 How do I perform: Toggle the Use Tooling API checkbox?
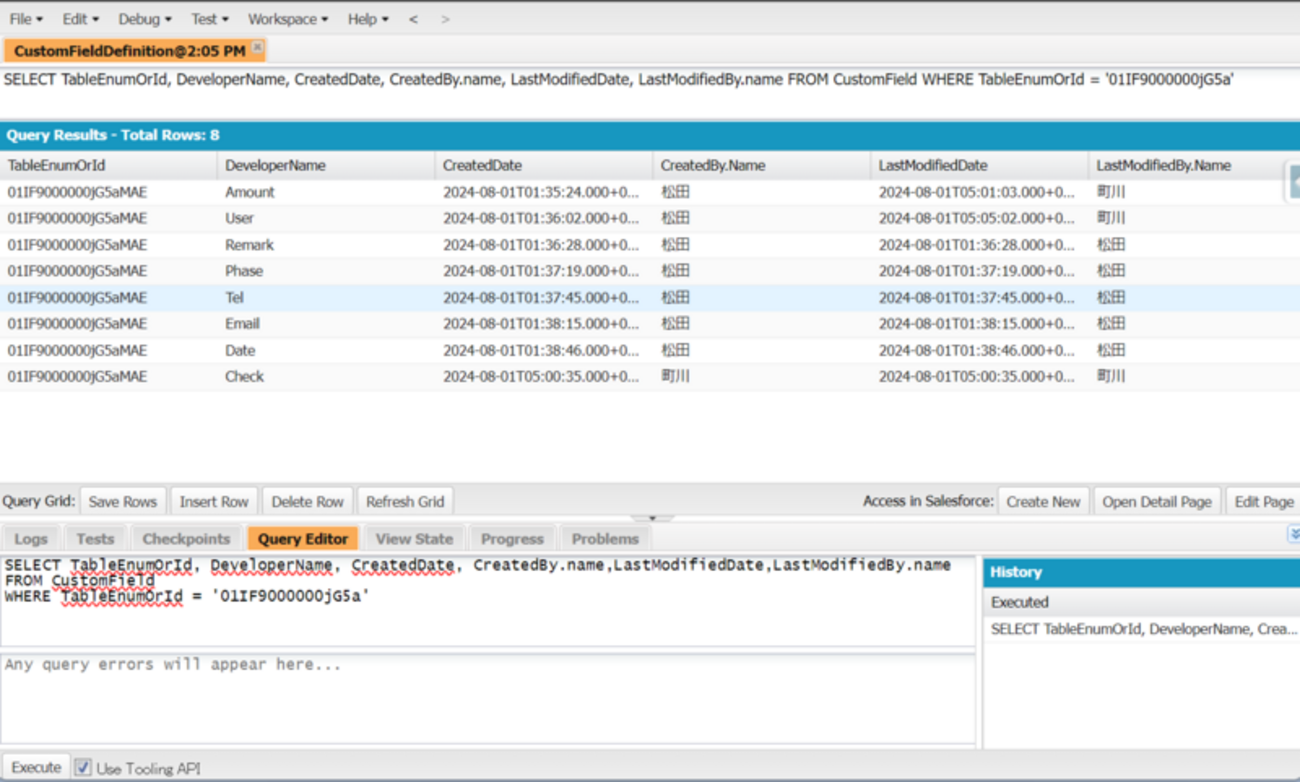coord(84,768)
